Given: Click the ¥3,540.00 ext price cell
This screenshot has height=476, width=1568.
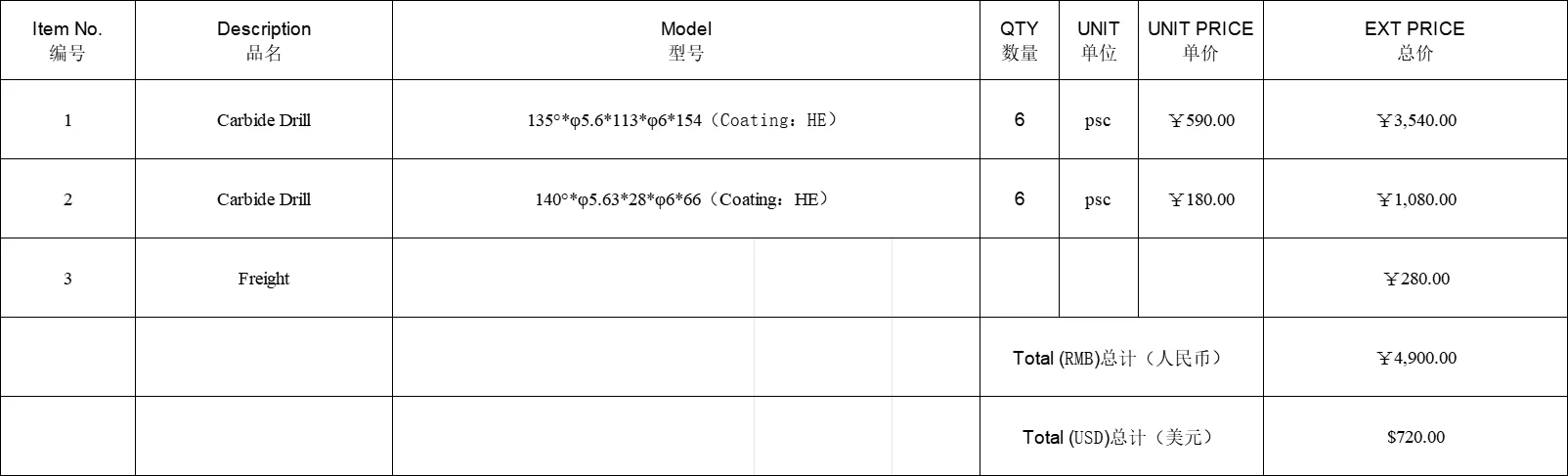Looking at the screenshot, I should (1416, 119).
